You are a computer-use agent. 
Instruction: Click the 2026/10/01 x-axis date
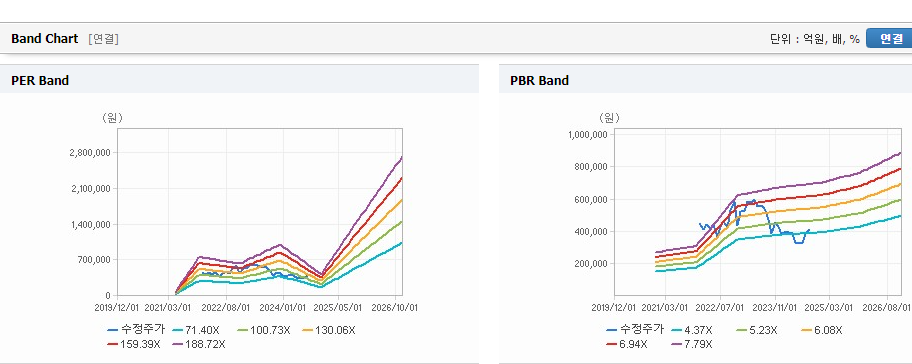395,307
